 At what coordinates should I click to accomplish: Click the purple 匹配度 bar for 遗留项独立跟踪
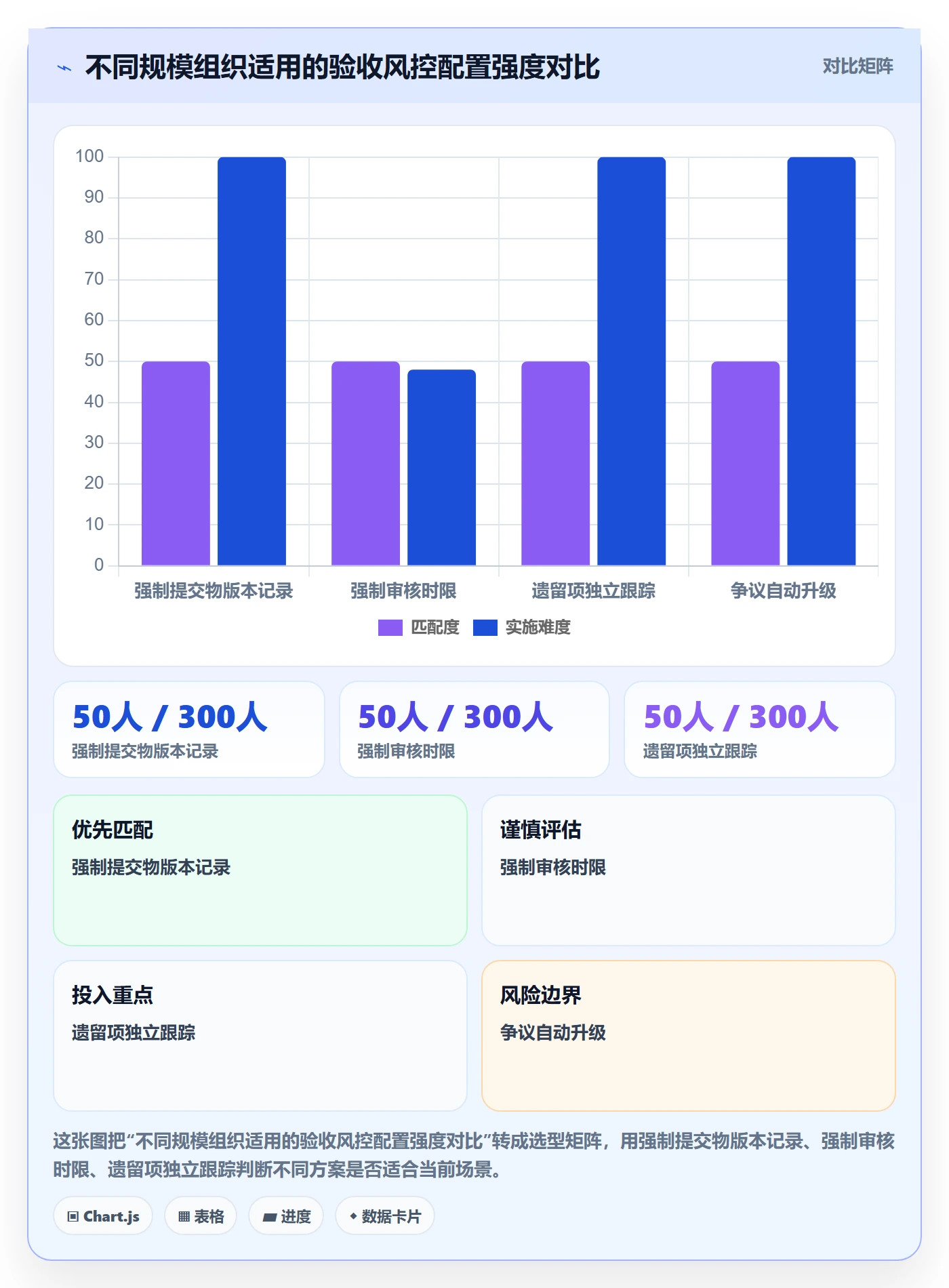555,463
